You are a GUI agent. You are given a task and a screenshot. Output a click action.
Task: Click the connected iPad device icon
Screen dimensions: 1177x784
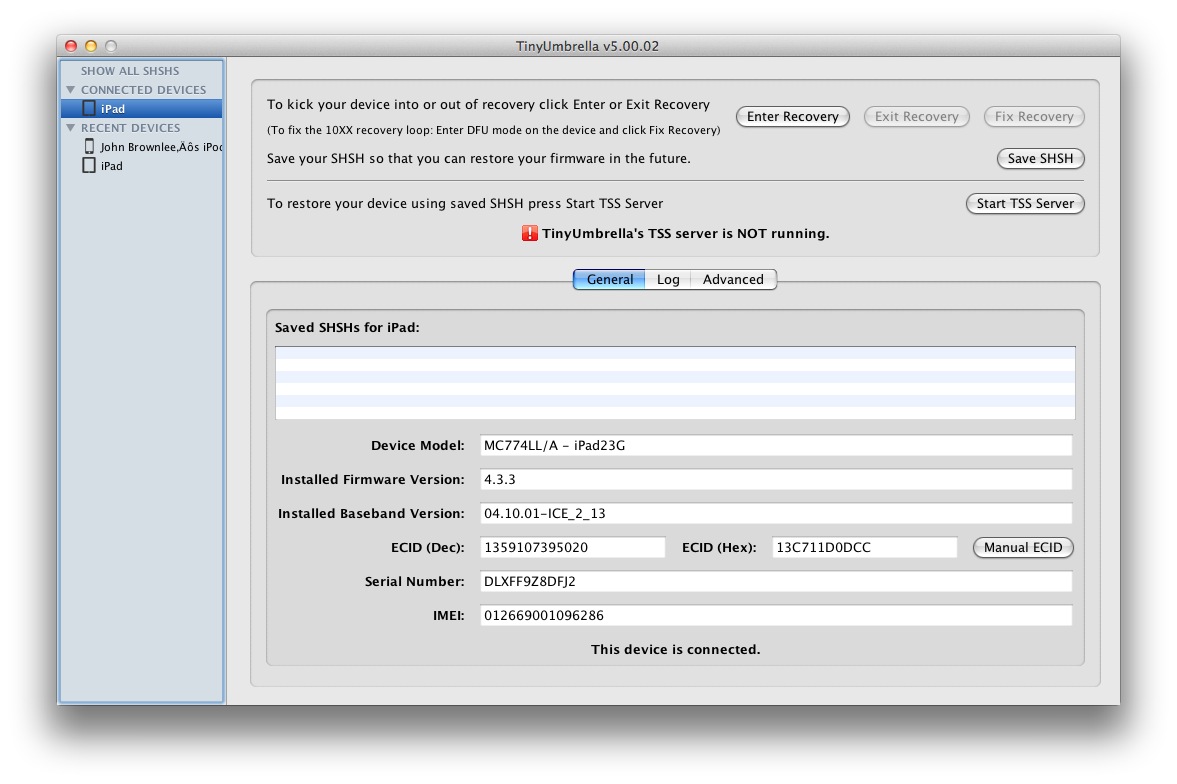pyautogui.click(x=89, y=108)
